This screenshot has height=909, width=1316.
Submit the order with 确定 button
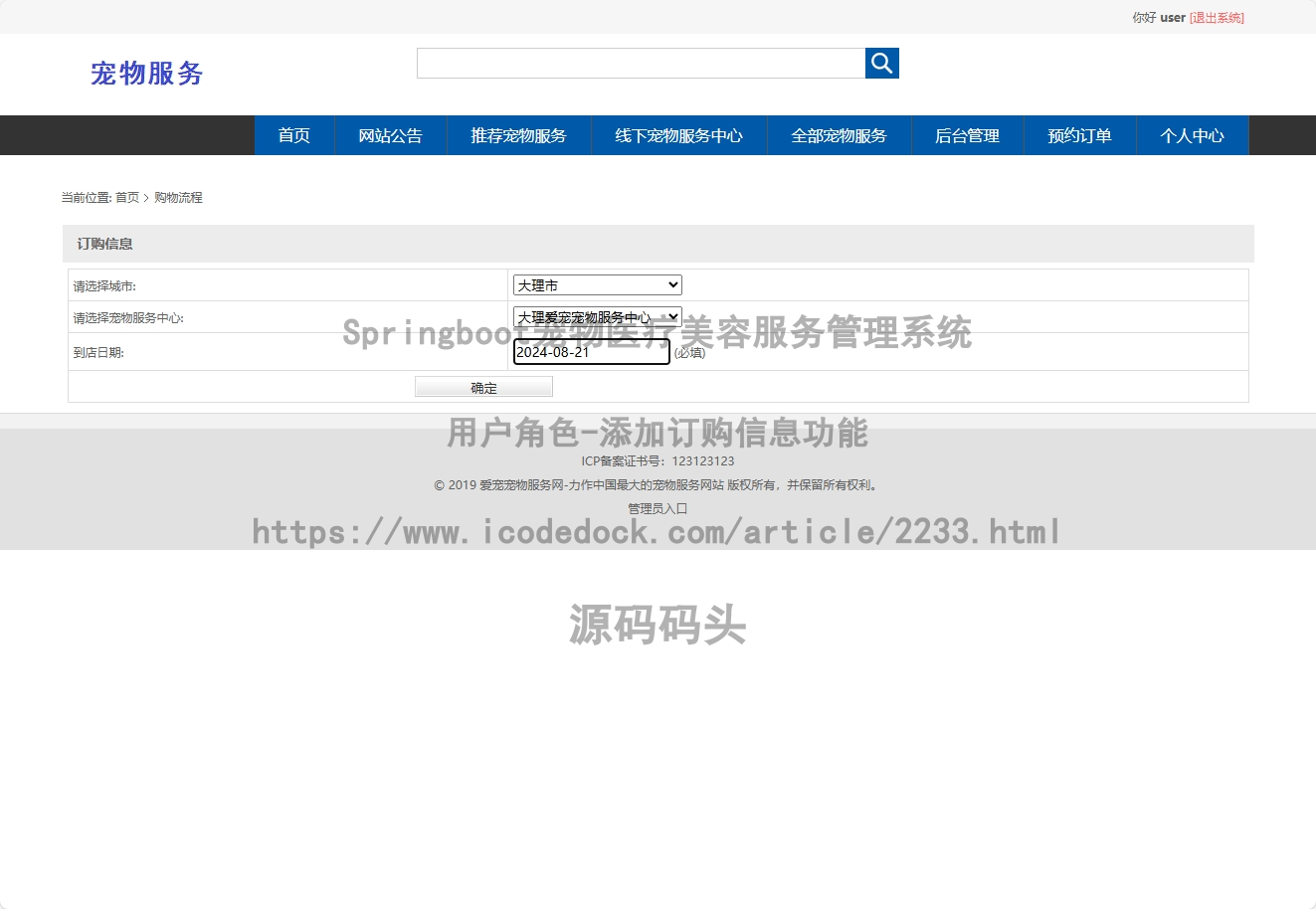point(483,387)
